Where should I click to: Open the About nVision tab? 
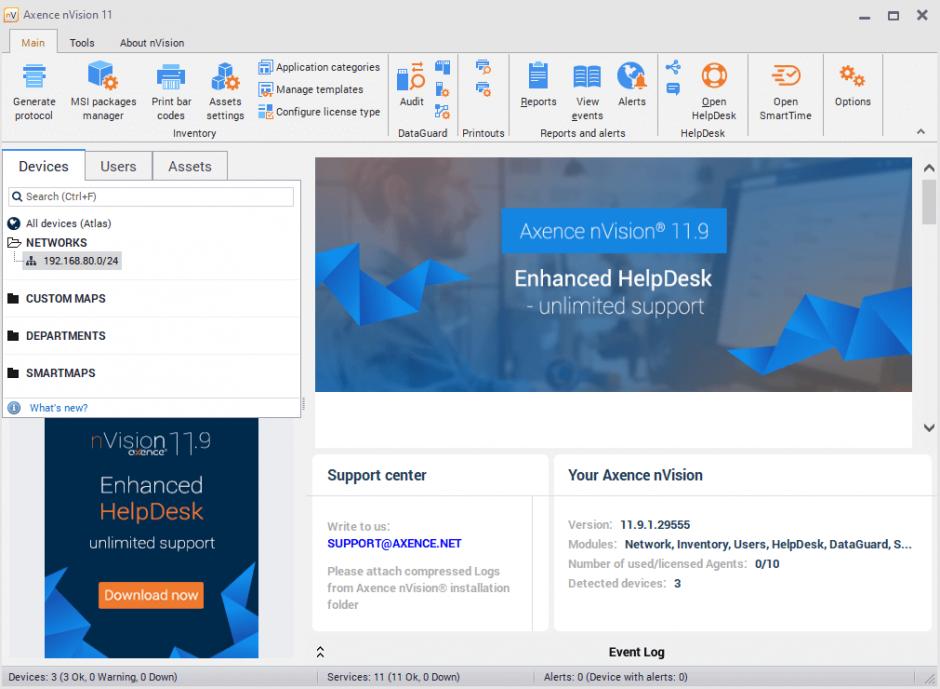pyautogui.click(x=152, y=43)
